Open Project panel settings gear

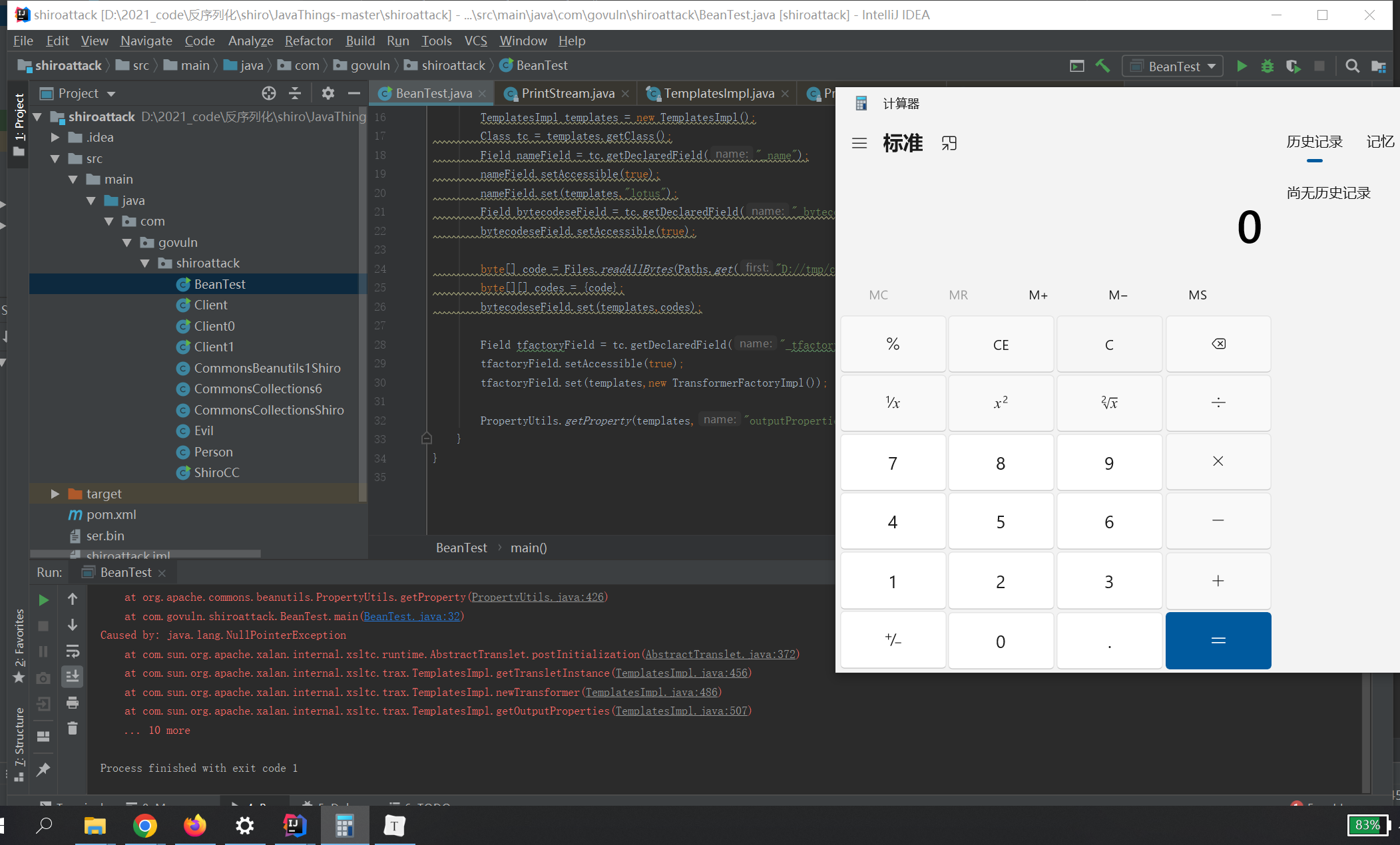point(328,93)
